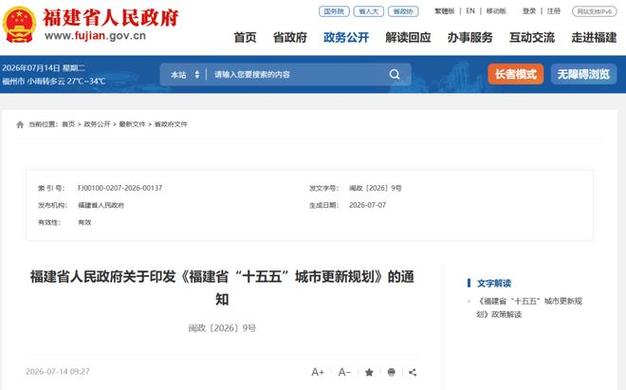626x390 pixels.
Task: Open the 本站 search scope dropdown
Action: tap(185, 74)
